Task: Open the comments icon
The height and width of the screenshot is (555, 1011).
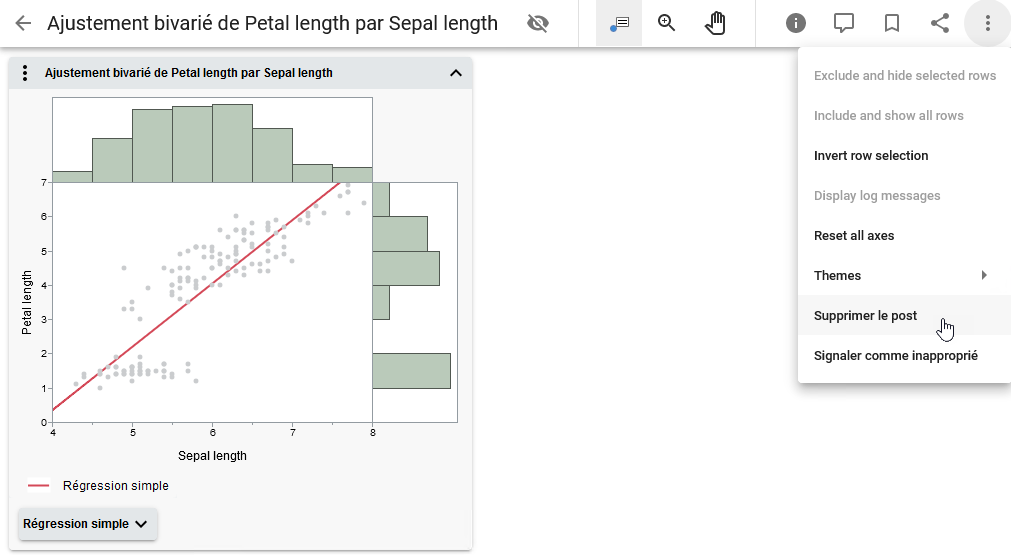Action: click(844, 23)
